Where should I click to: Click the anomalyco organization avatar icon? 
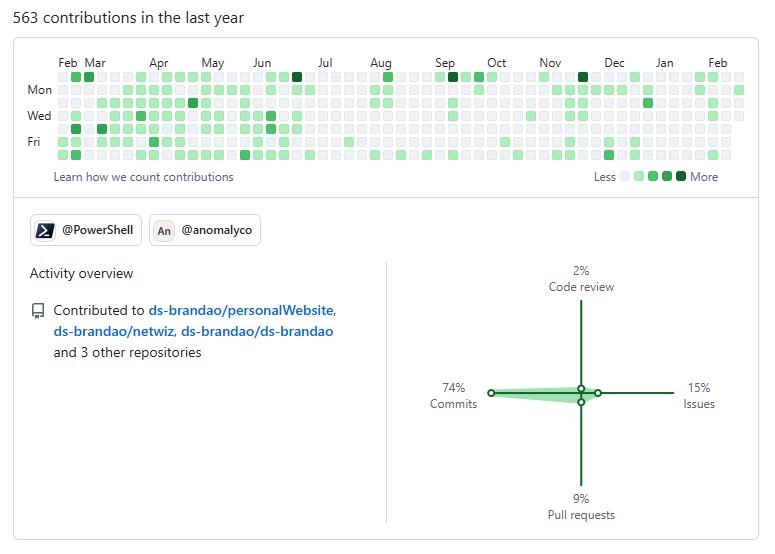(164, 230)
